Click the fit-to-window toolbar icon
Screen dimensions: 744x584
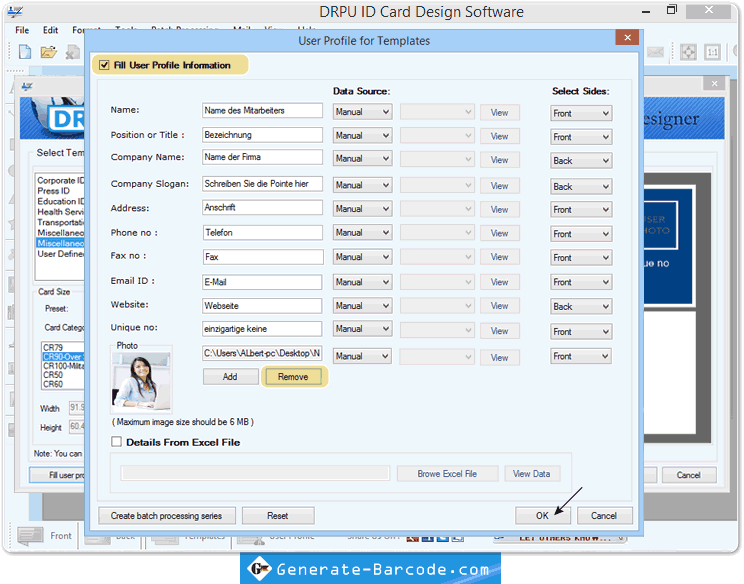click(688, 52)
